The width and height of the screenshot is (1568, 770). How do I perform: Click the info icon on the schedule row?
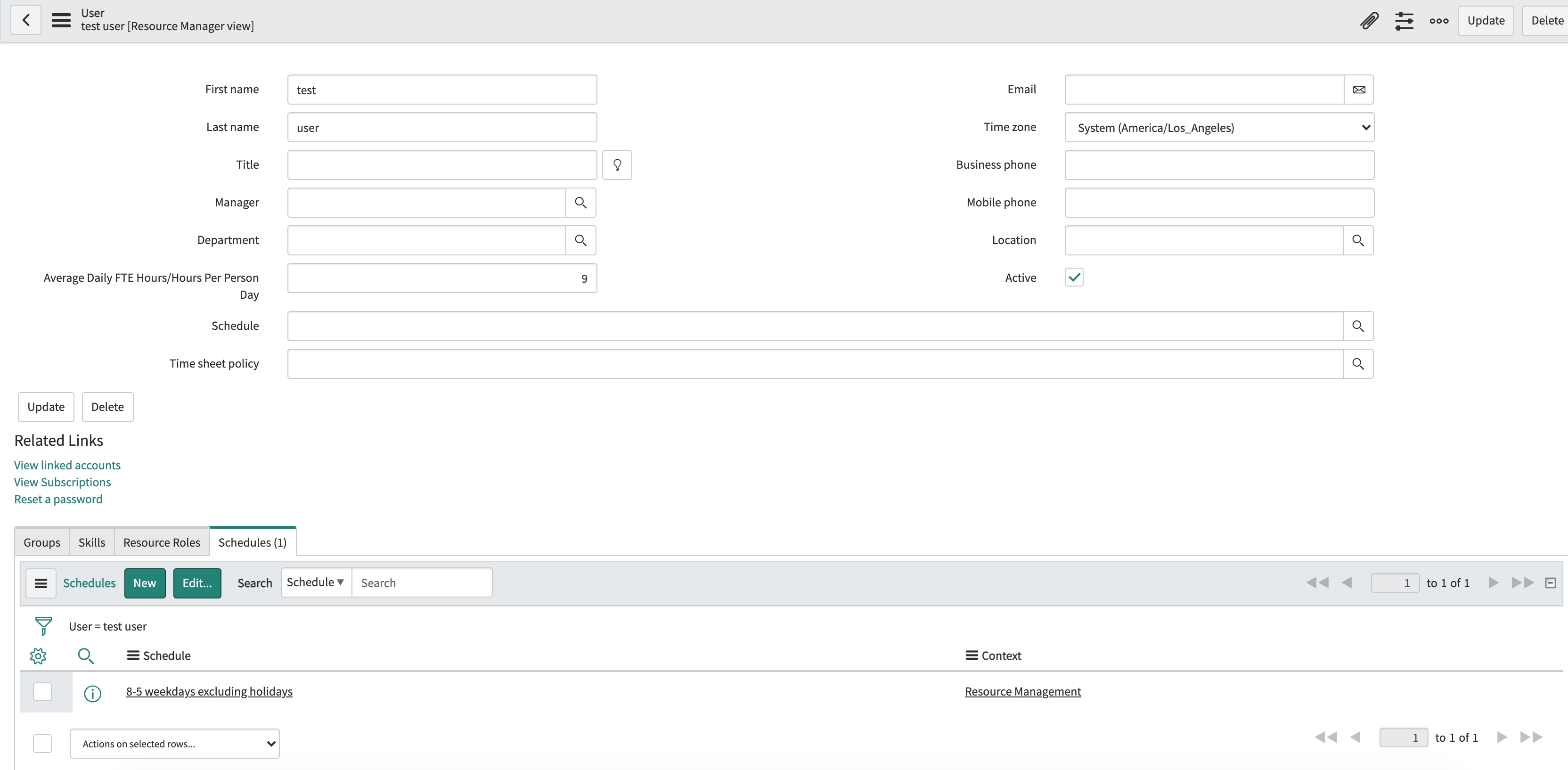coord(92,694)
